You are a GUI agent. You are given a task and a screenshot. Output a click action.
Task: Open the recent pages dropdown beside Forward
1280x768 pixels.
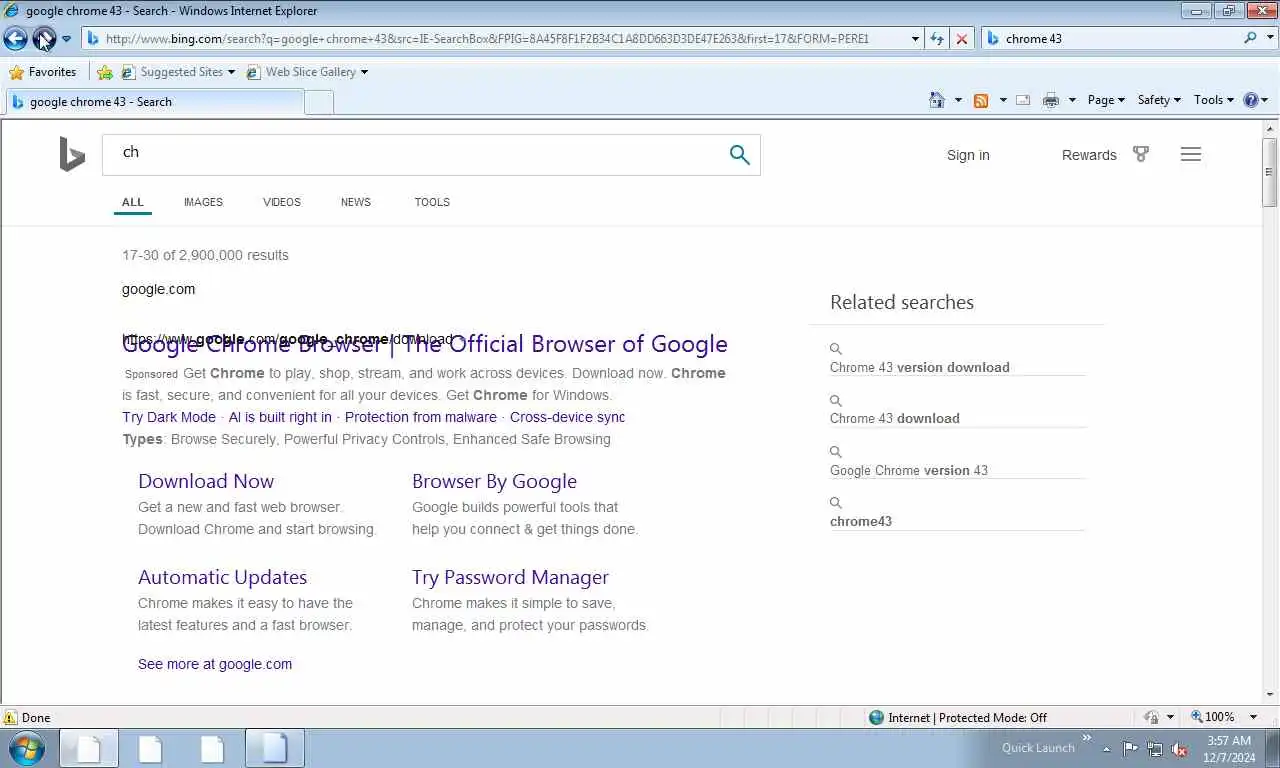click(66, 39)
